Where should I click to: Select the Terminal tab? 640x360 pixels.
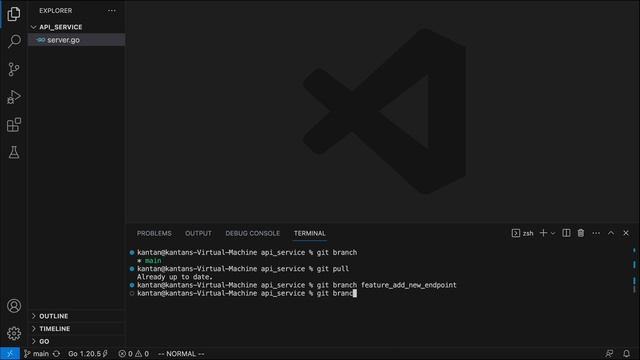(310, 233)
